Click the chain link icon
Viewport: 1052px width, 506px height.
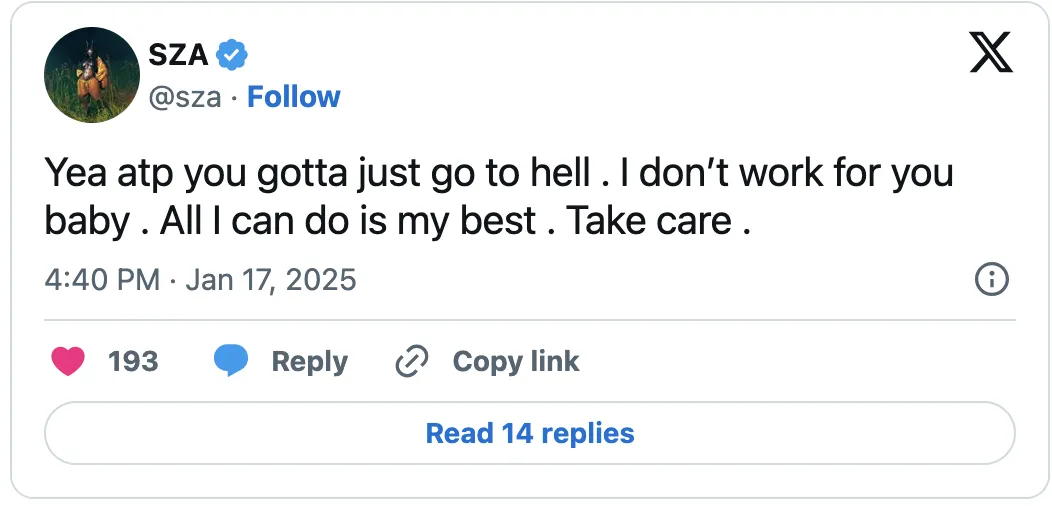coord(411,361)
